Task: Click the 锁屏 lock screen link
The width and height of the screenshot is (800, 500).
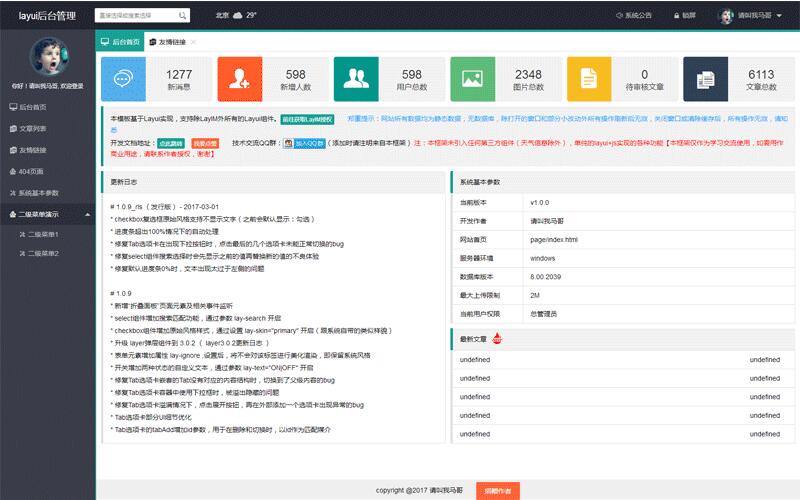Action: coord(684,16)
